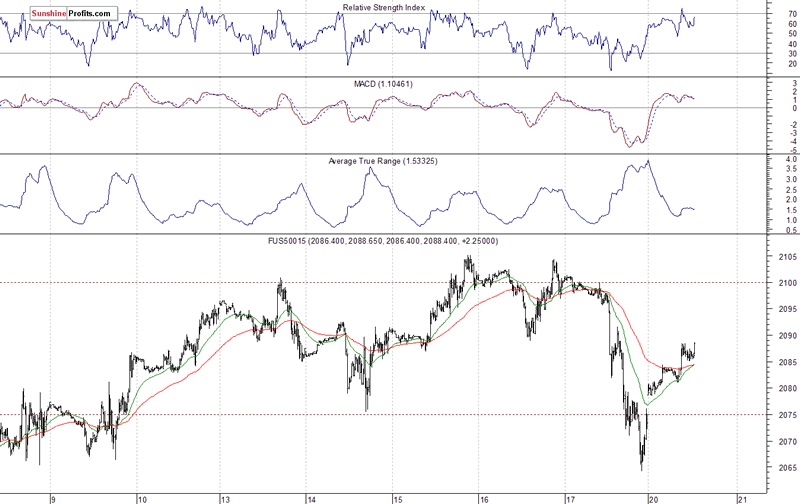
Task: Select date 16 on the time axis
Action: [483, 497]
